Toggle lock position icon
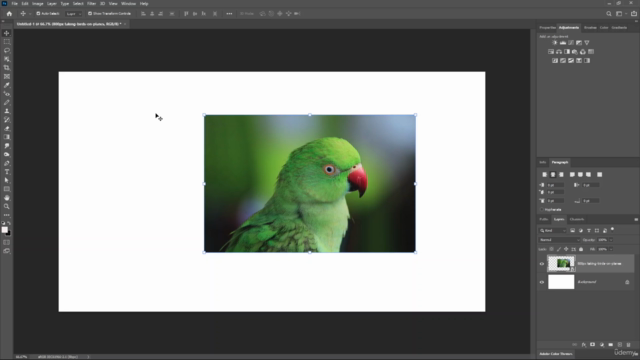This screenshot has width=640, height=360. [566, 249]
